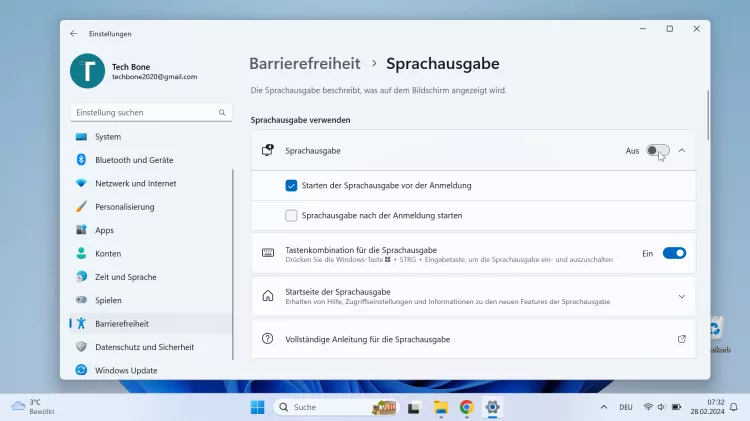Click the search magnifier icon

(222, 112)
